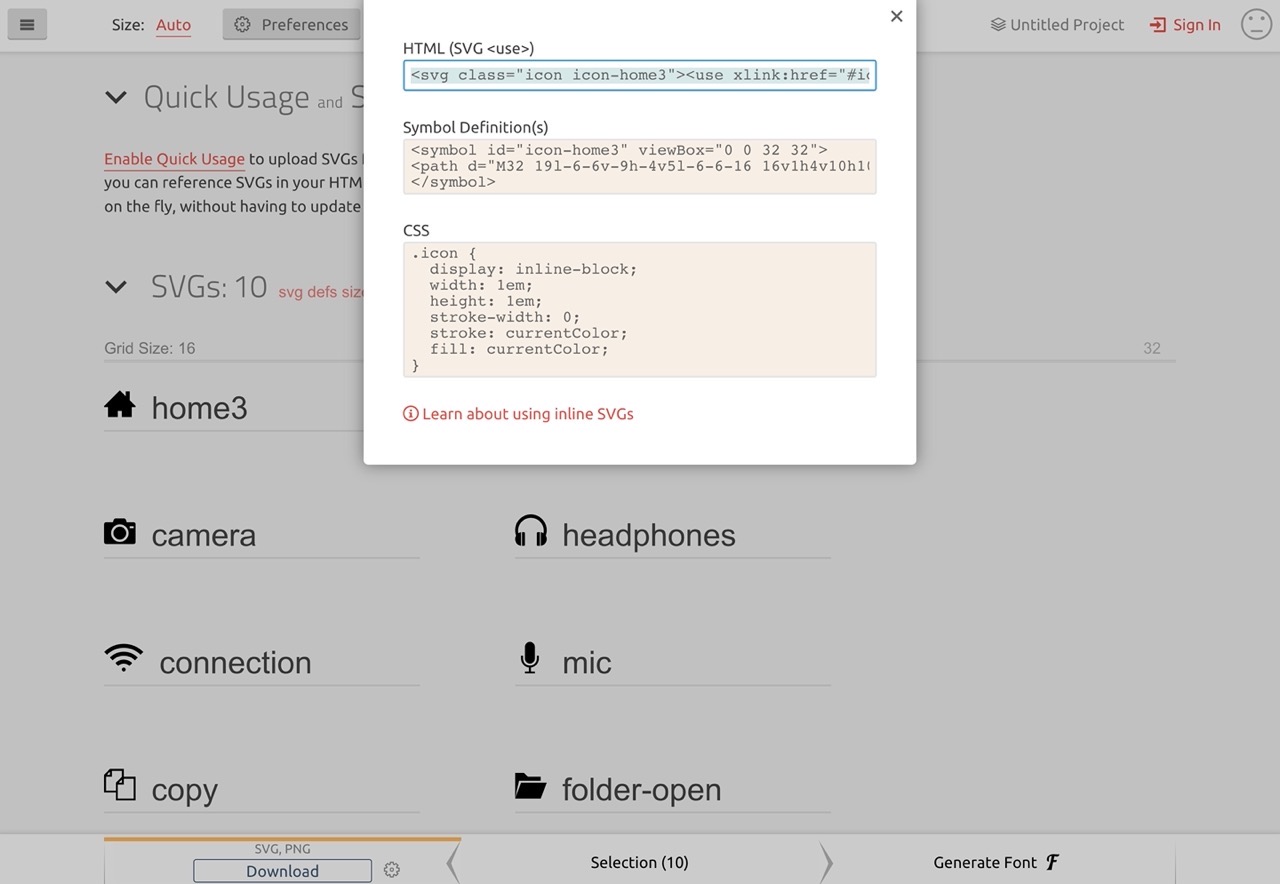The image size is (1280, 884).
Task: Switch to Generate Font tab
Action: [x=996, y=862]
